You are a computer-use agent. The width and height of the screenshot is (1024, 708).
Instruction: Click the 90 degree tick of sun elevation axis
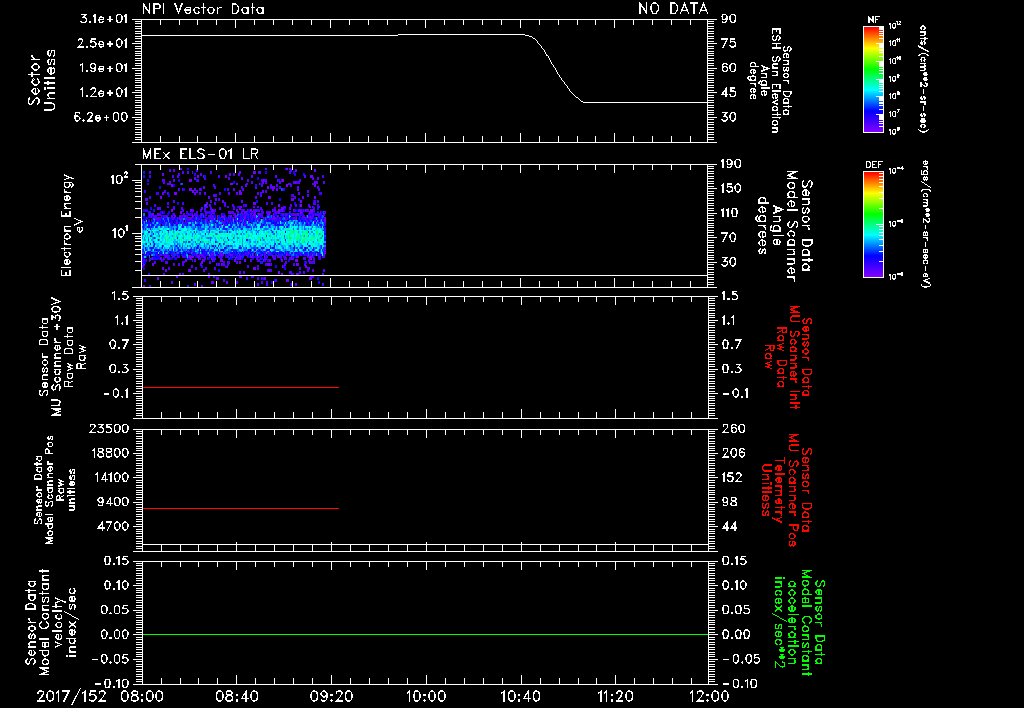[x=729, y=19]
